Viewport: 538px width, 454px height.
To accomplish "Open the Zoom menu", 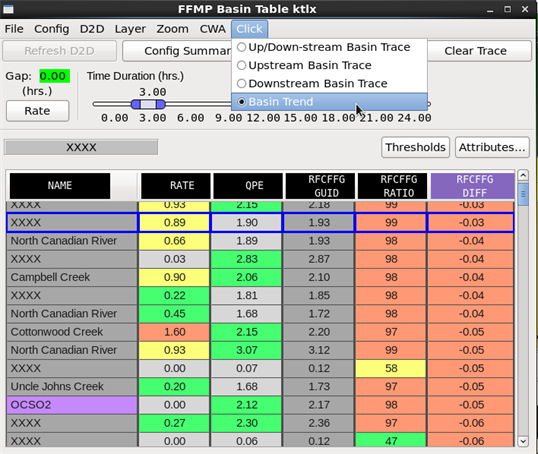I will click(172, 29).
